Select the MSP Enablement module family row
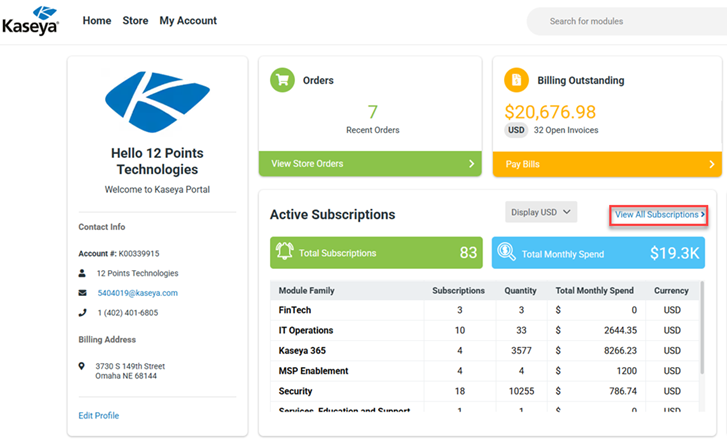This screenshot has width=727, height=440. point(485,371)
